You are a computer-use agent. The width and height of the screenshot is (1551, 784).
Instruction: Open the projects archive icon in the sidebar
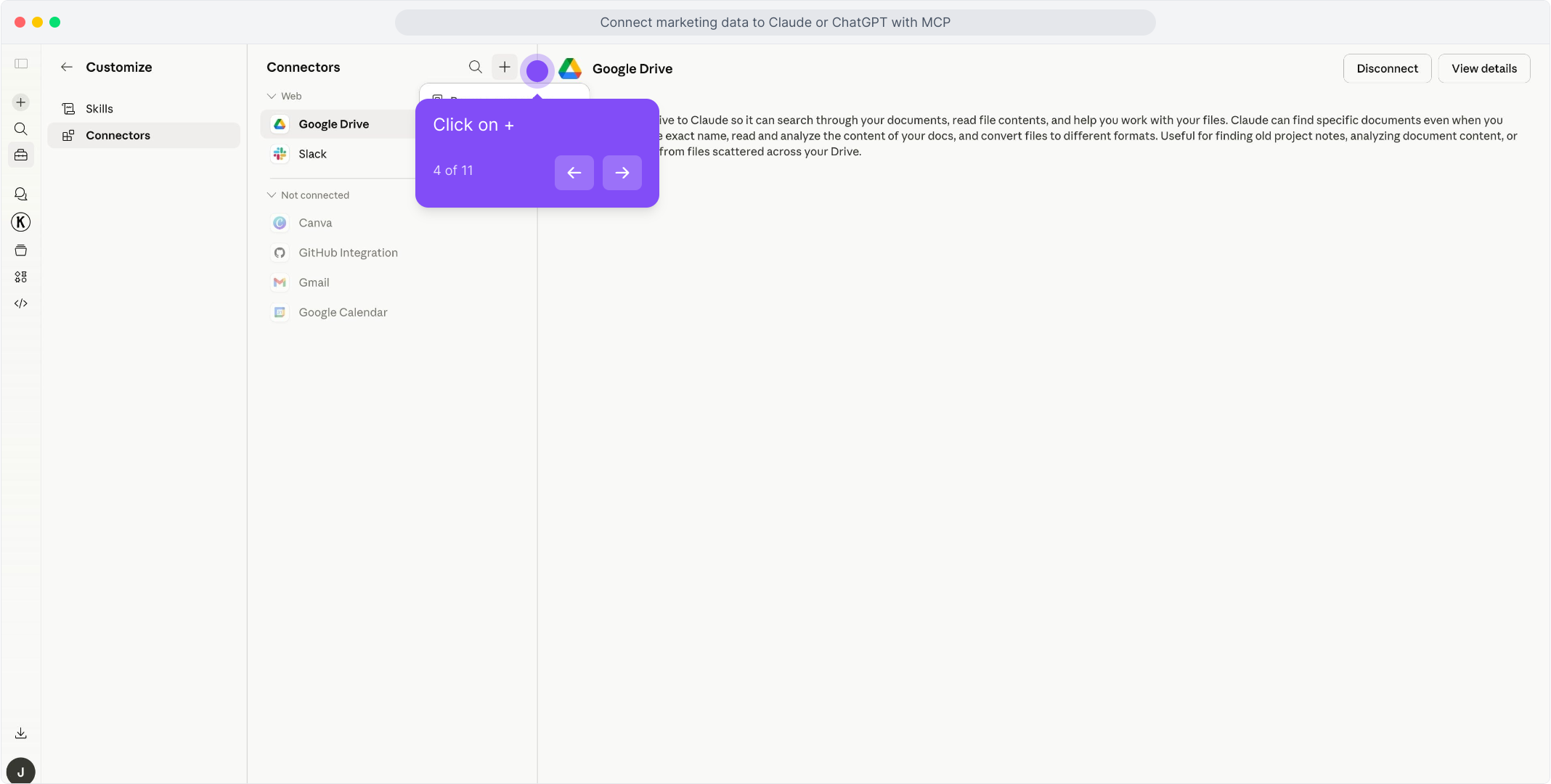click(x=20, y=250)
